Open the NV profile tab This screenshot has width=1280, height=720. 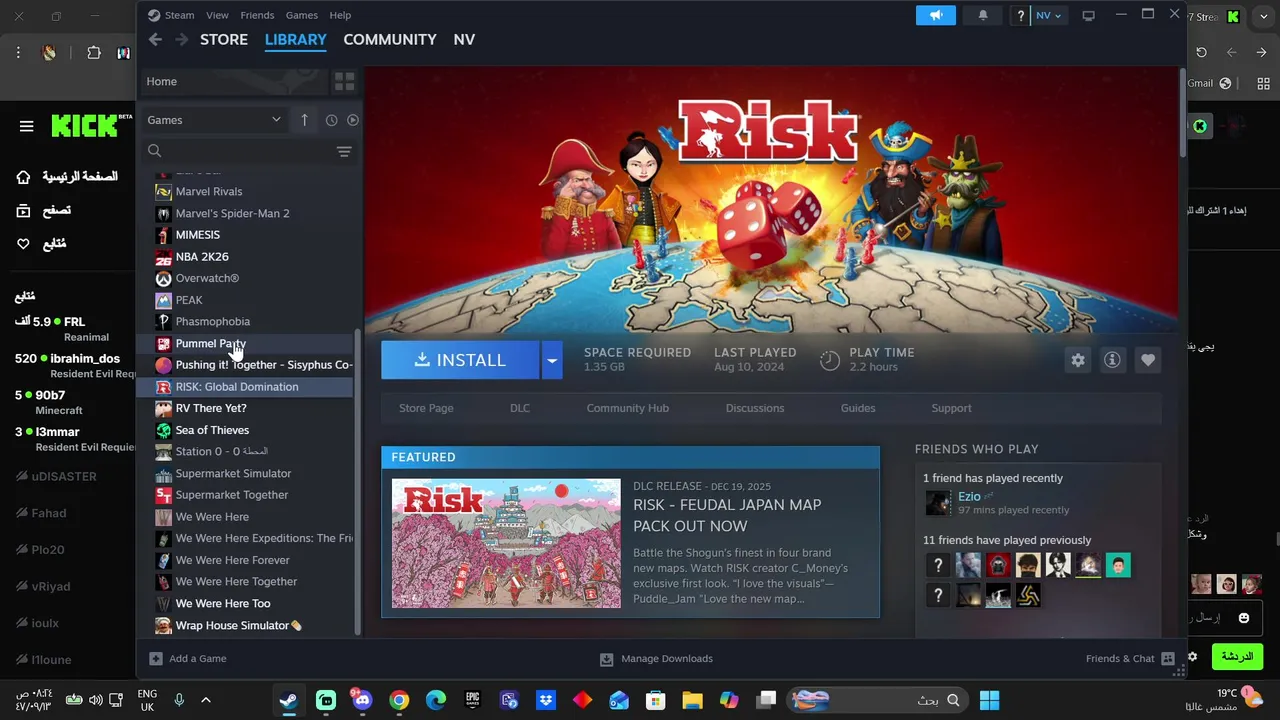click(x=464, y=39)
